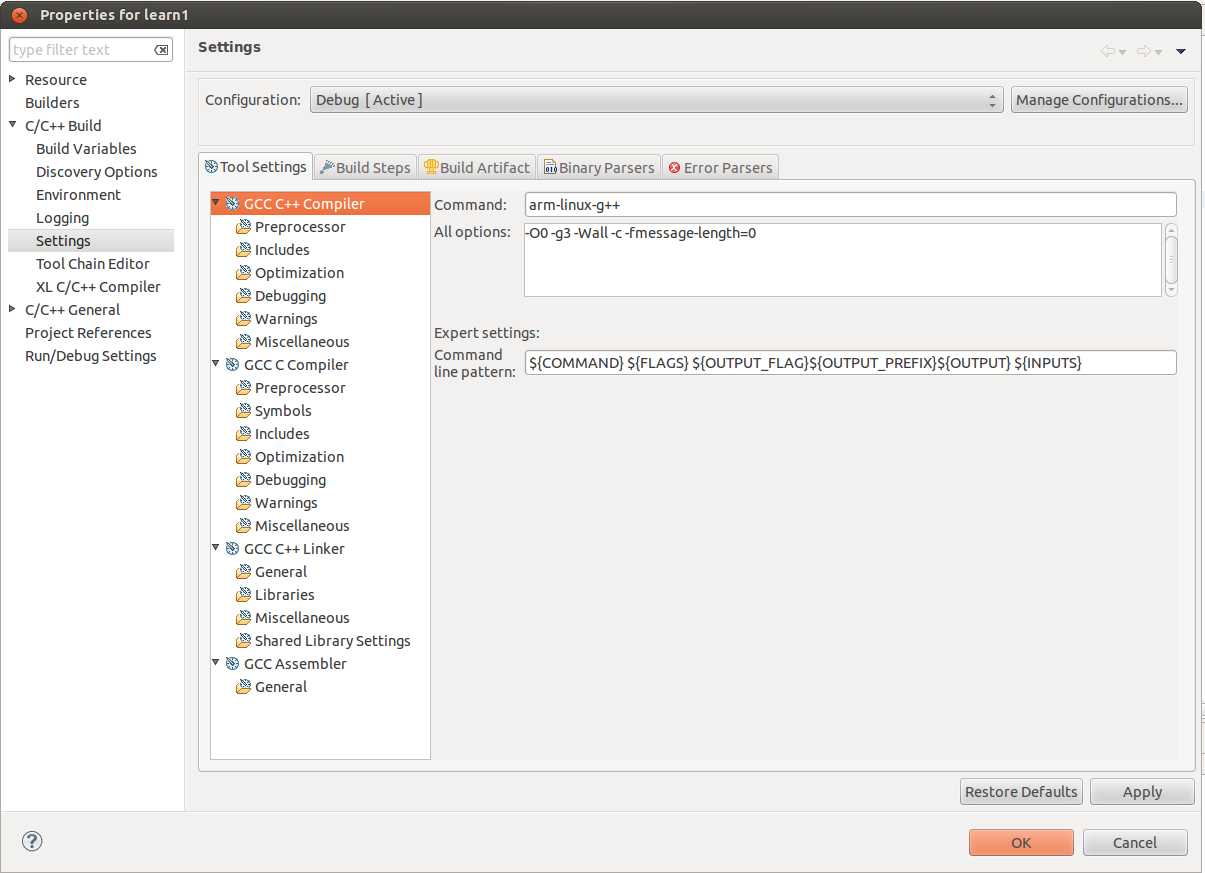The height and width of the screenshot is (873, 1205).
Task: Click the GCC Assembler tool icon
Action: (x=232, y=664)
